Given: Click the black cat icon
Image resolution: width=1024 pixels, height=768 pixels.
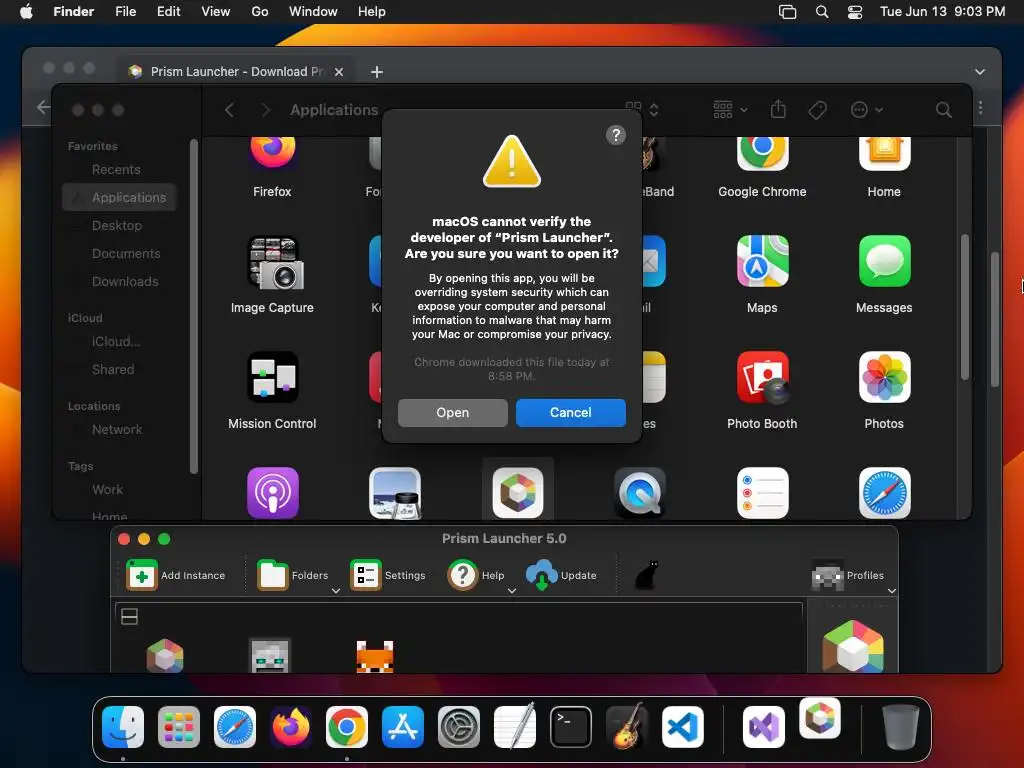Looking at the screenshot, I should [x=647, y=575].
